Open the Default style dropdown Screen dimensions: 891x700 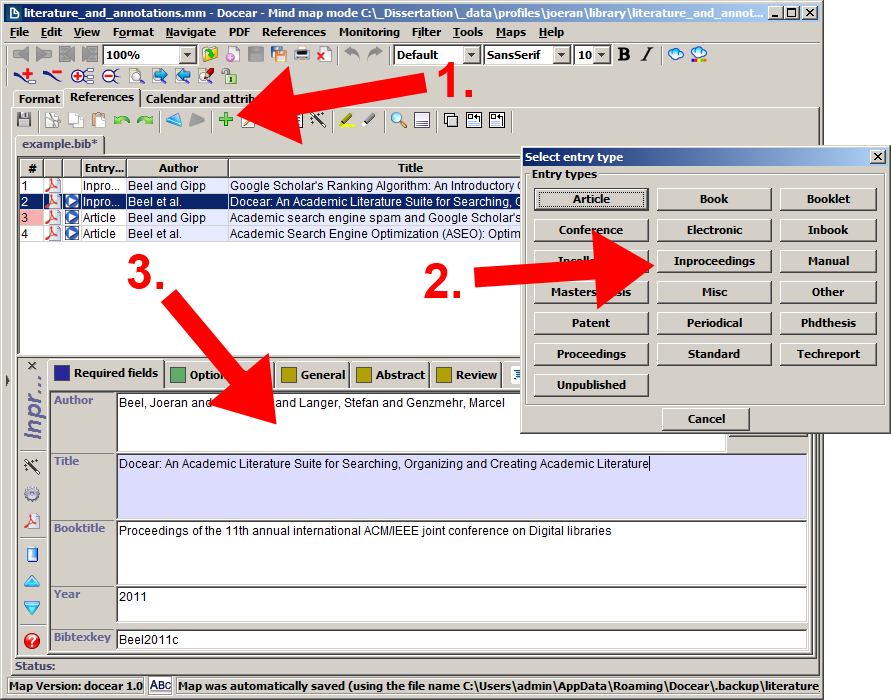pos(471,55)
